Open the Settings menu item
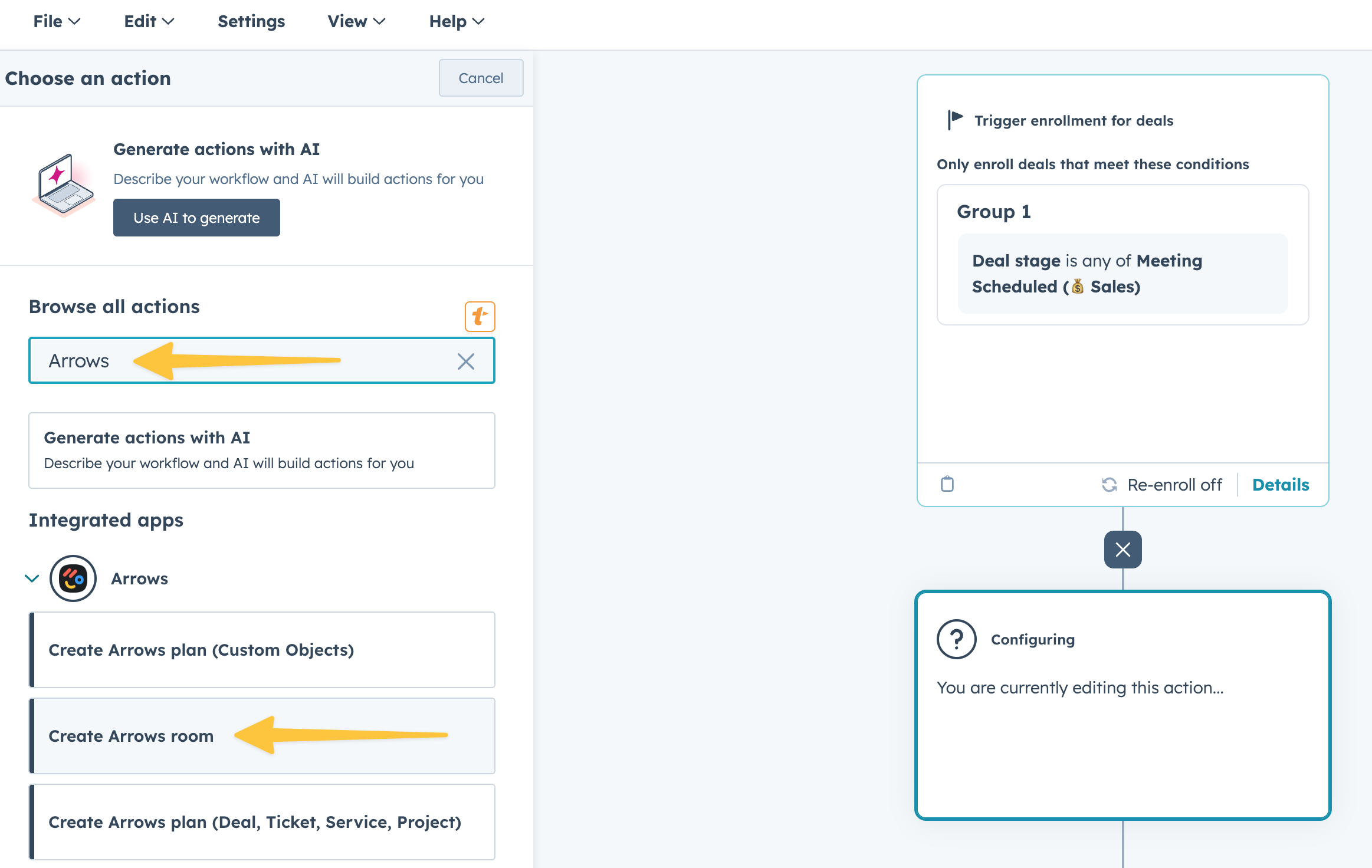The height and width of the screenshot is (868, 1372). (x=251, y=22)
